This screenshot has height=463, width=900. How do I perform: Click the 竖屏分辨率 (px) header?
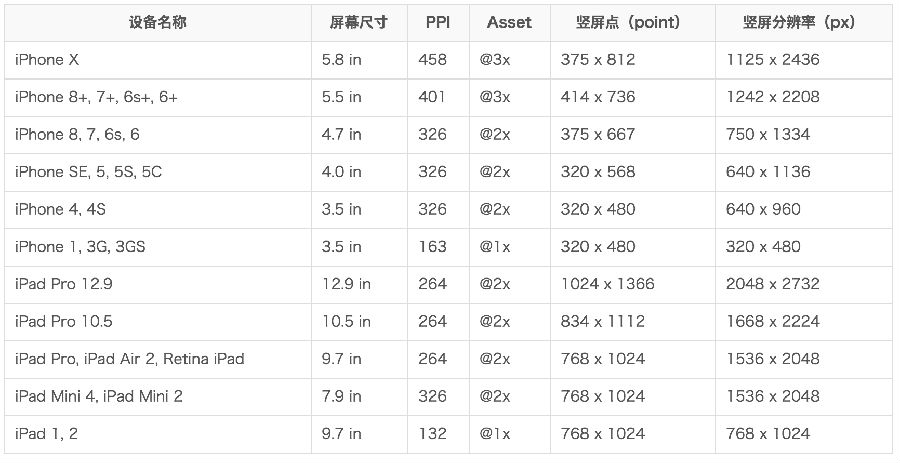point(804,22)
